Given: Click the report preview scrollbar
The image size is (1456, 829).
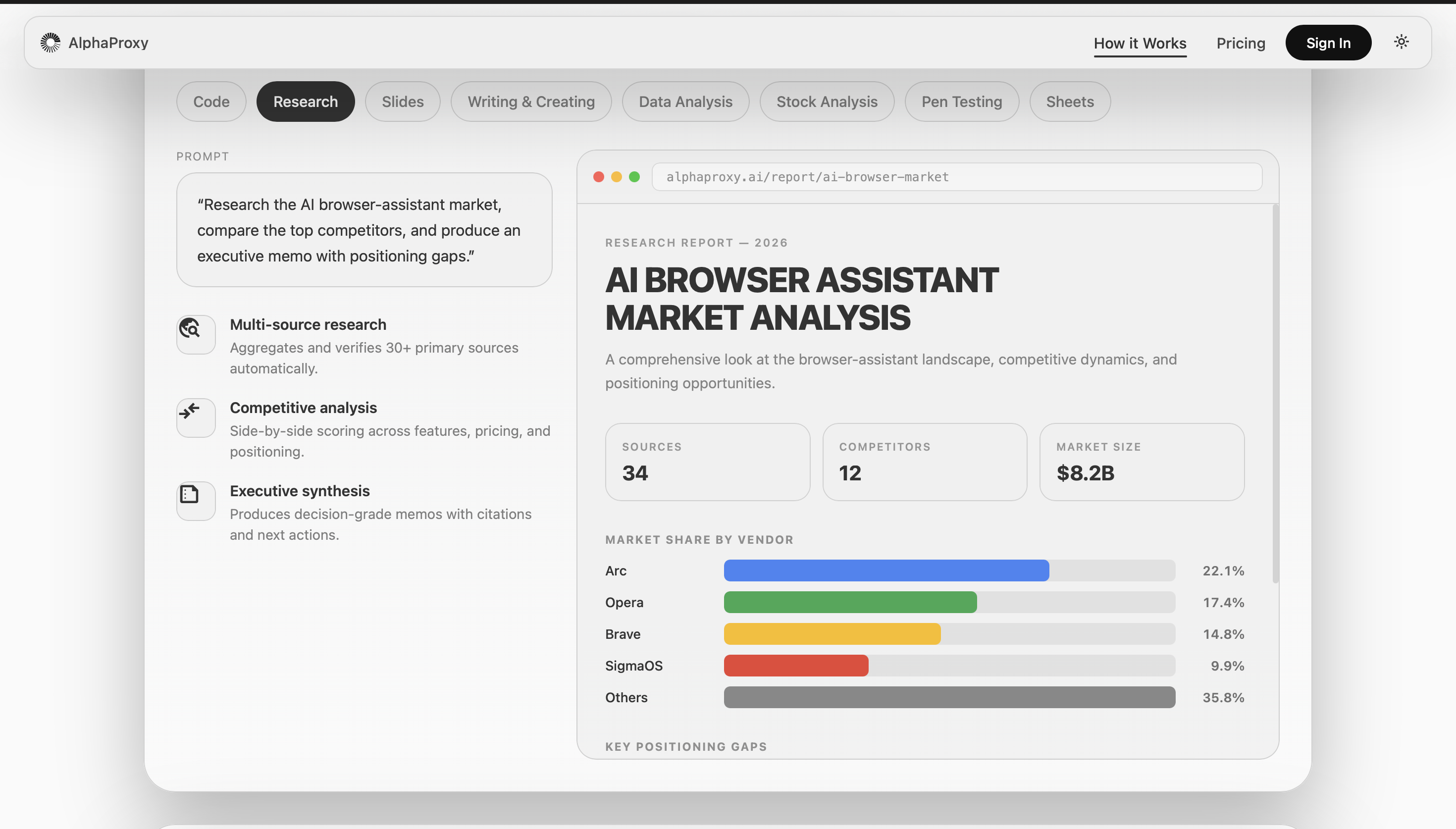Looking at the screenshot, I should (x=1275, y=394).
